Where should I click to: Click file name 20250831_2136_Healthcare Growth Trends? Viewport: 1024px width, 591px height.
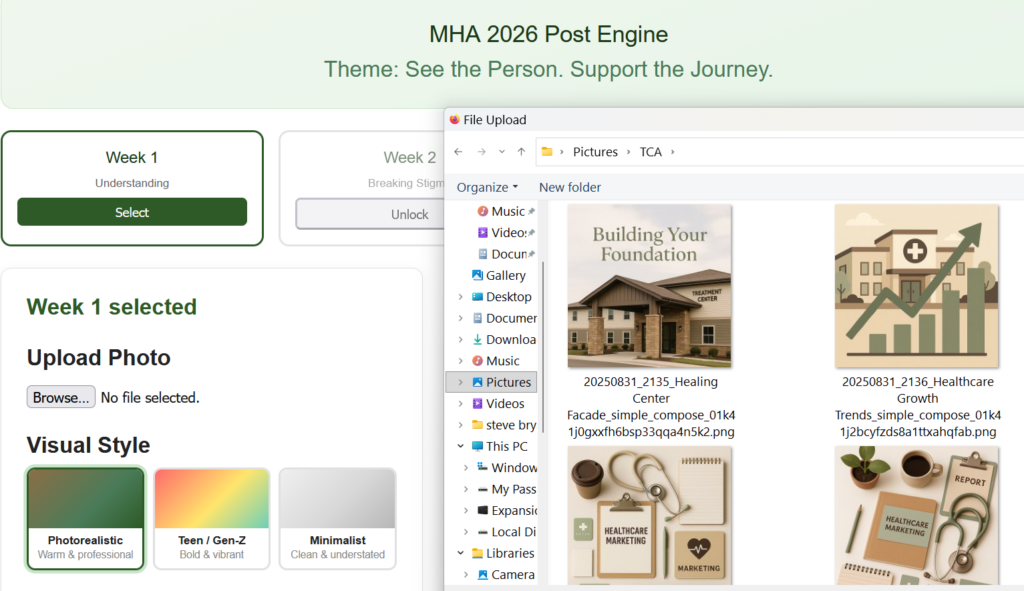click(918, 406)
